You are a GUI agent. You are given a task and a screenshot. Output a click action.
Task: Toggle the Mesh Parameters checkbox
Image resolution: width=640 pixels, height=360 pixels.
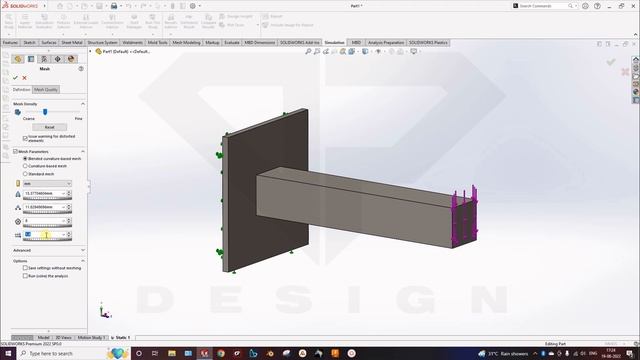point(16,151)
